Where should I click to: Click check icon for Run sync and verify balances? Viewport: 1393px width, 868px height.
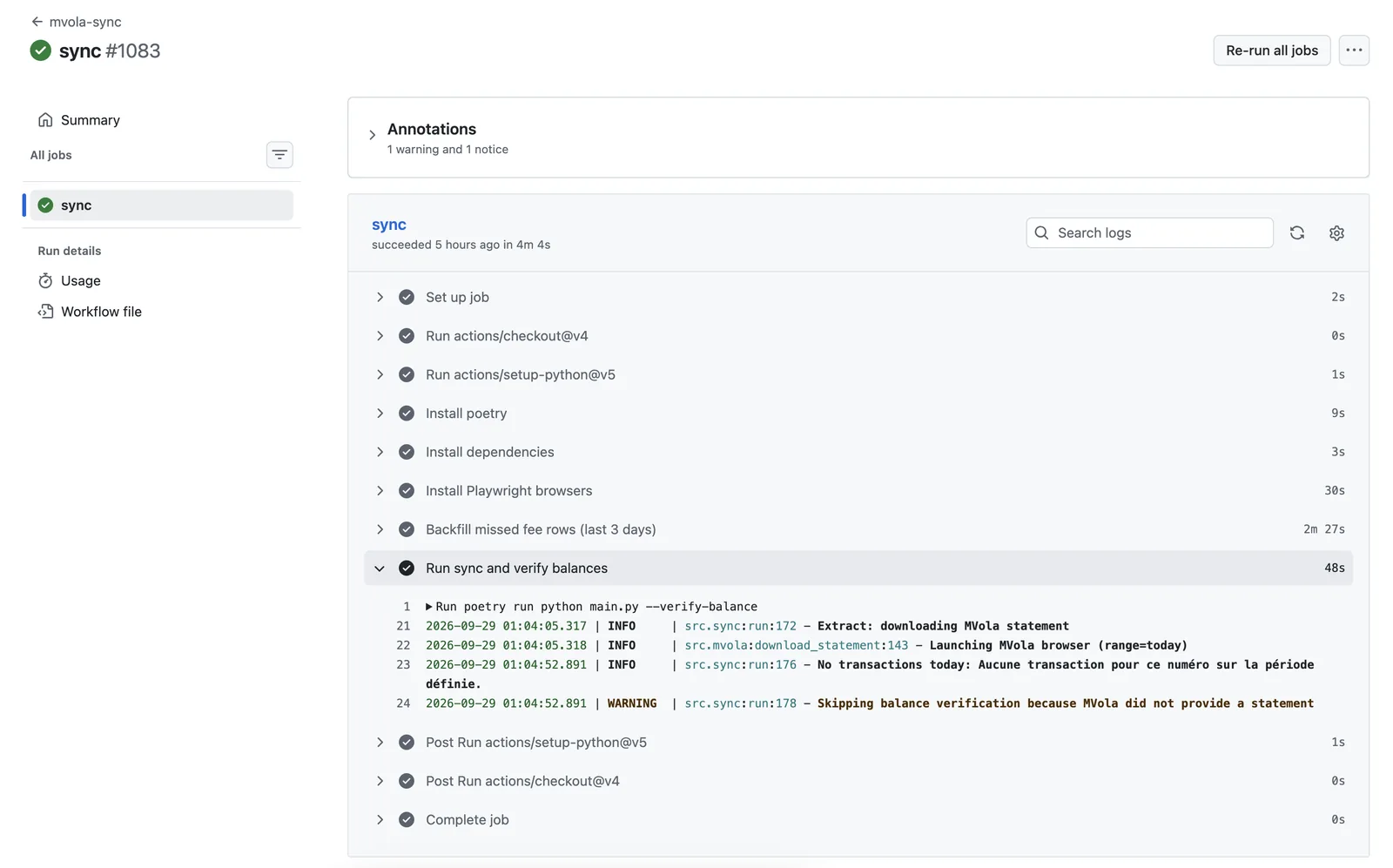point(407,569)
